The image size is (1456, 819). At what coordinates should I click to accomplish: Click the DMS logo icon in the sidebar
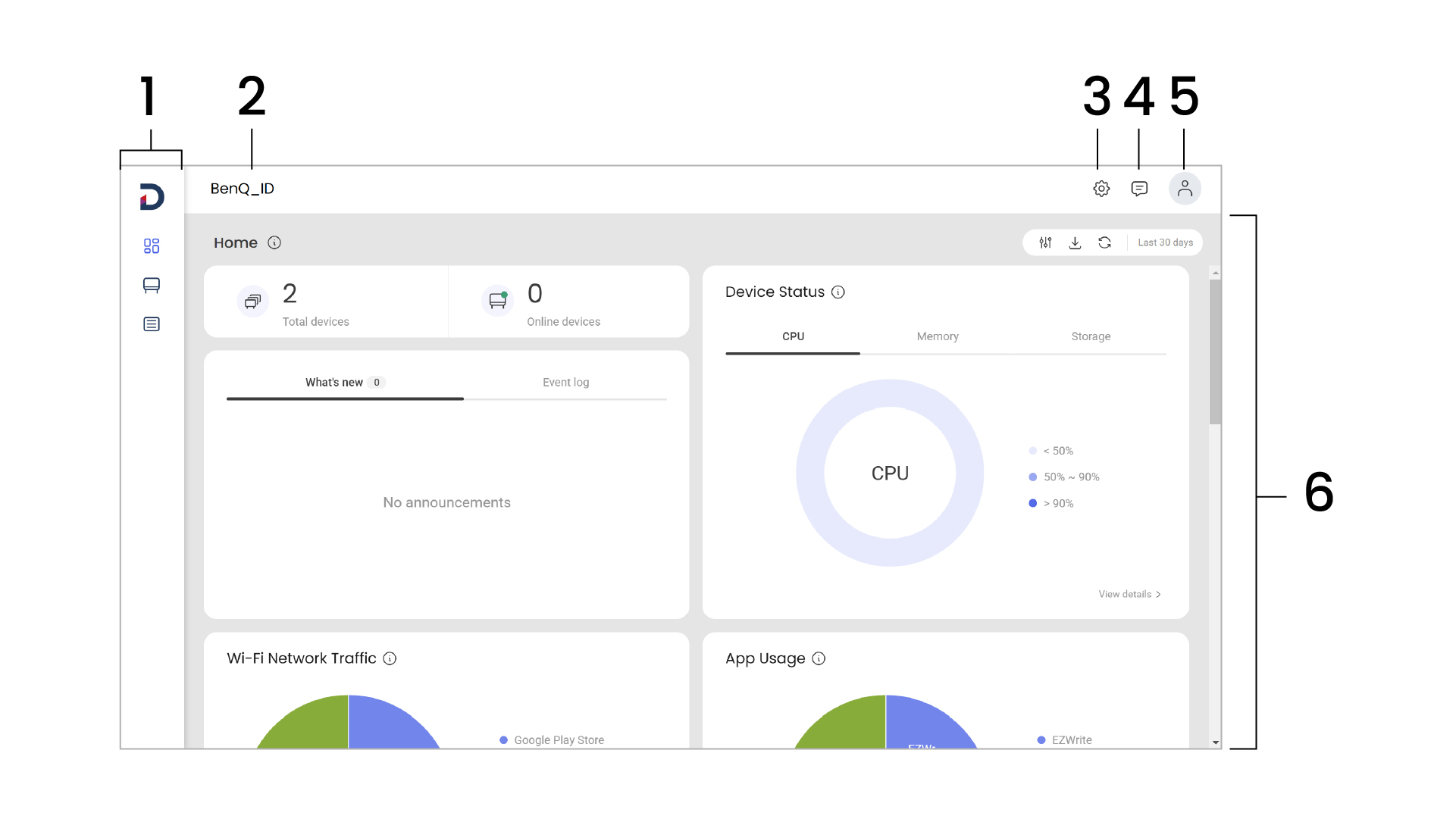[x=152, y=197]
